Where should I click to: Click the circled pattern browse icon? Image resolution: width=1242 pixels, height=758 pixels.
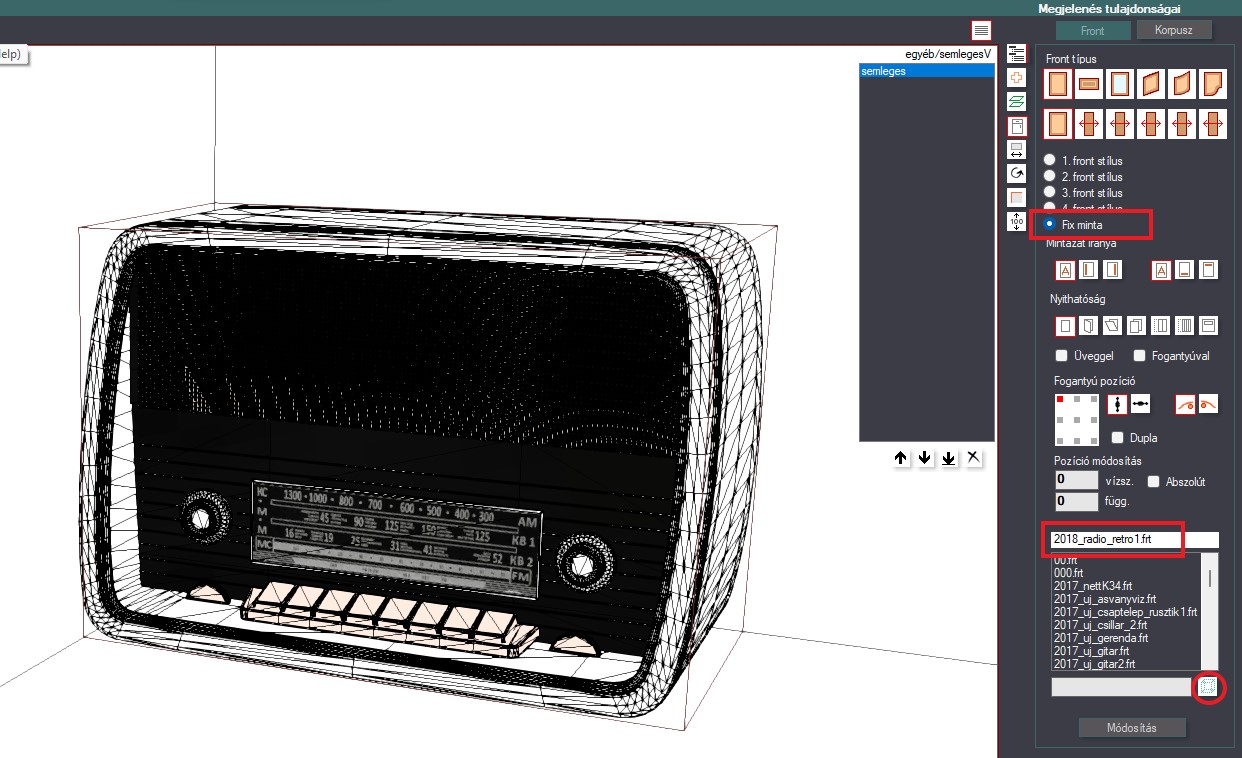pyautogui.click(x=1209, y=687)
